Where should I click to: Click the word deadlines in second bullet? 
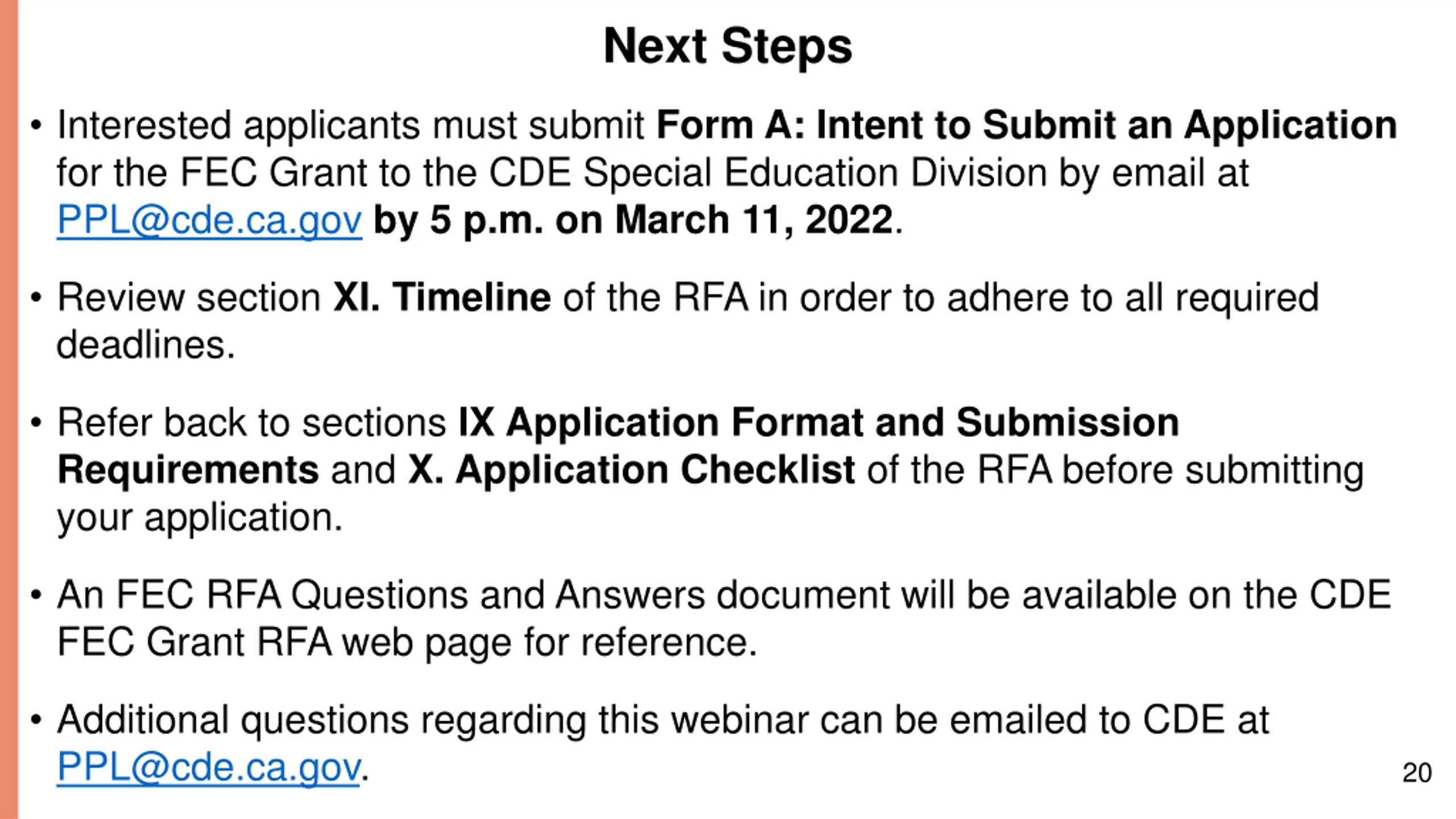pos(146,345)
